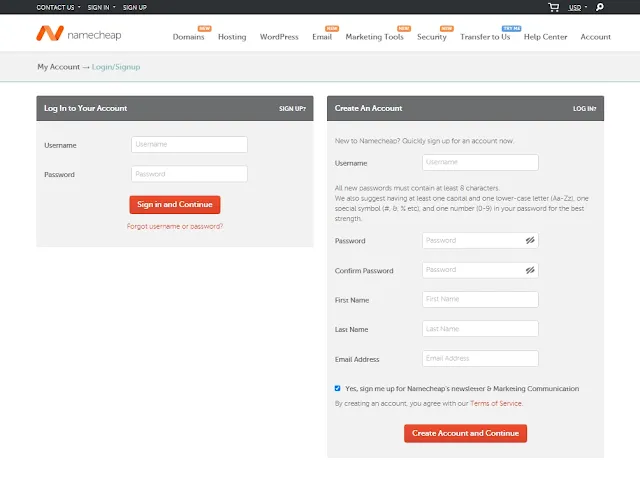The width and height of the screenshot is (640, 481).
Task: Open the Email menu
Action: [x=322, y=37]
